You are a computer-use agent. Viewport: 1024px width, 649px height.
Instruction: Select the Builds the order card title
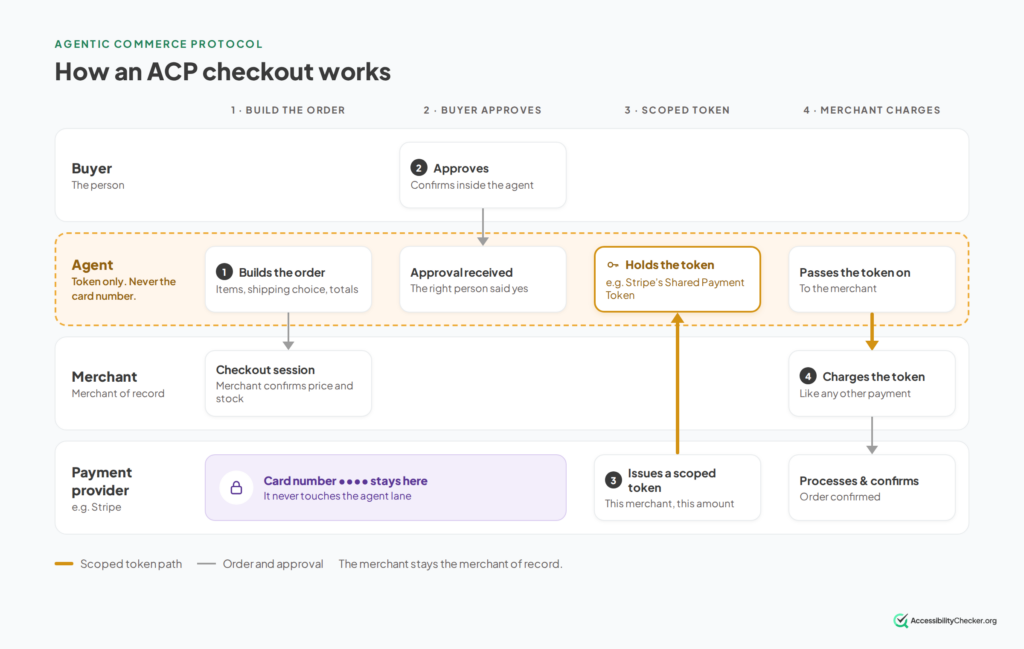[282, 273]
